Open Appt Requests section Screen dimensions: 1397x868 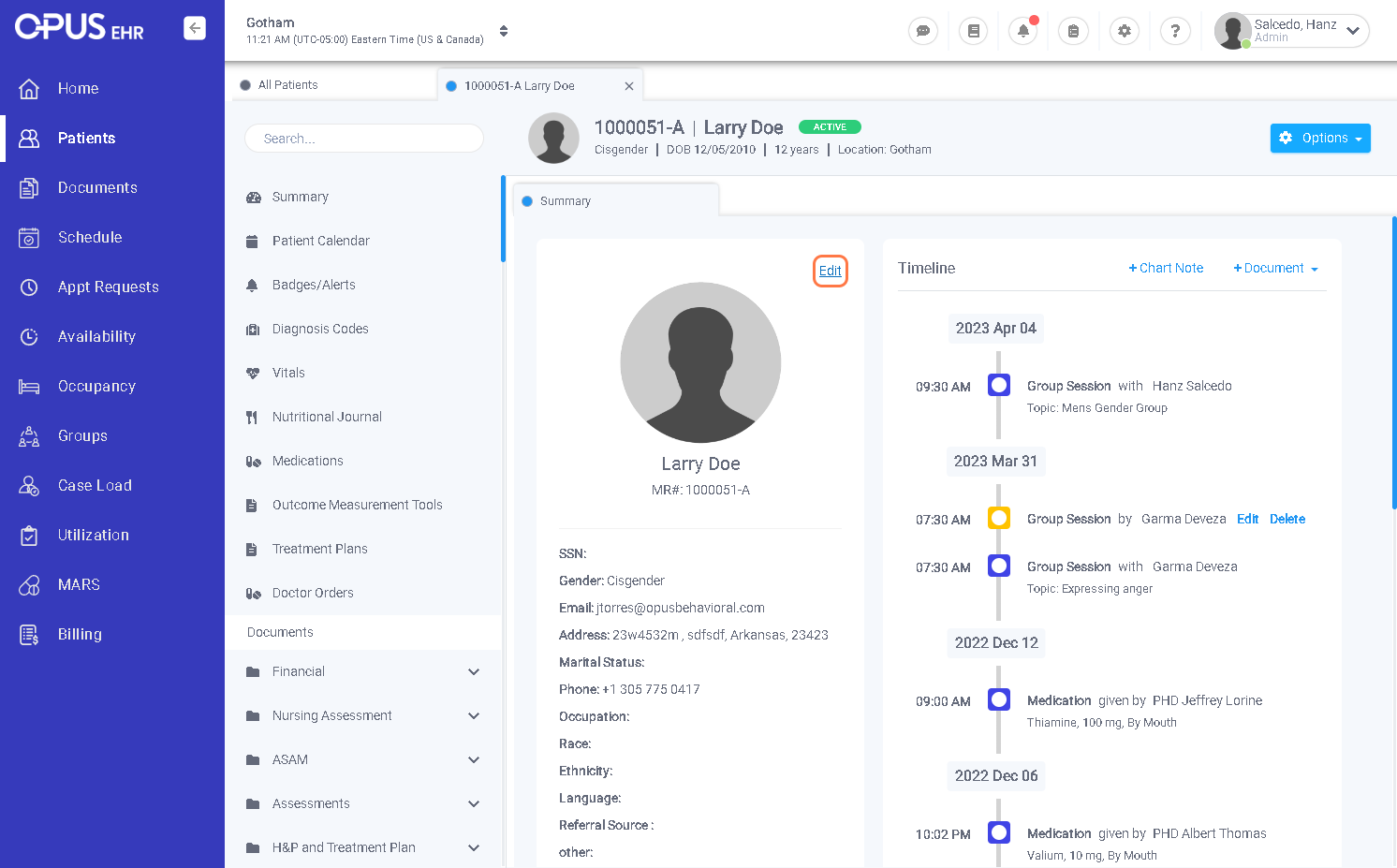(108, 287)
